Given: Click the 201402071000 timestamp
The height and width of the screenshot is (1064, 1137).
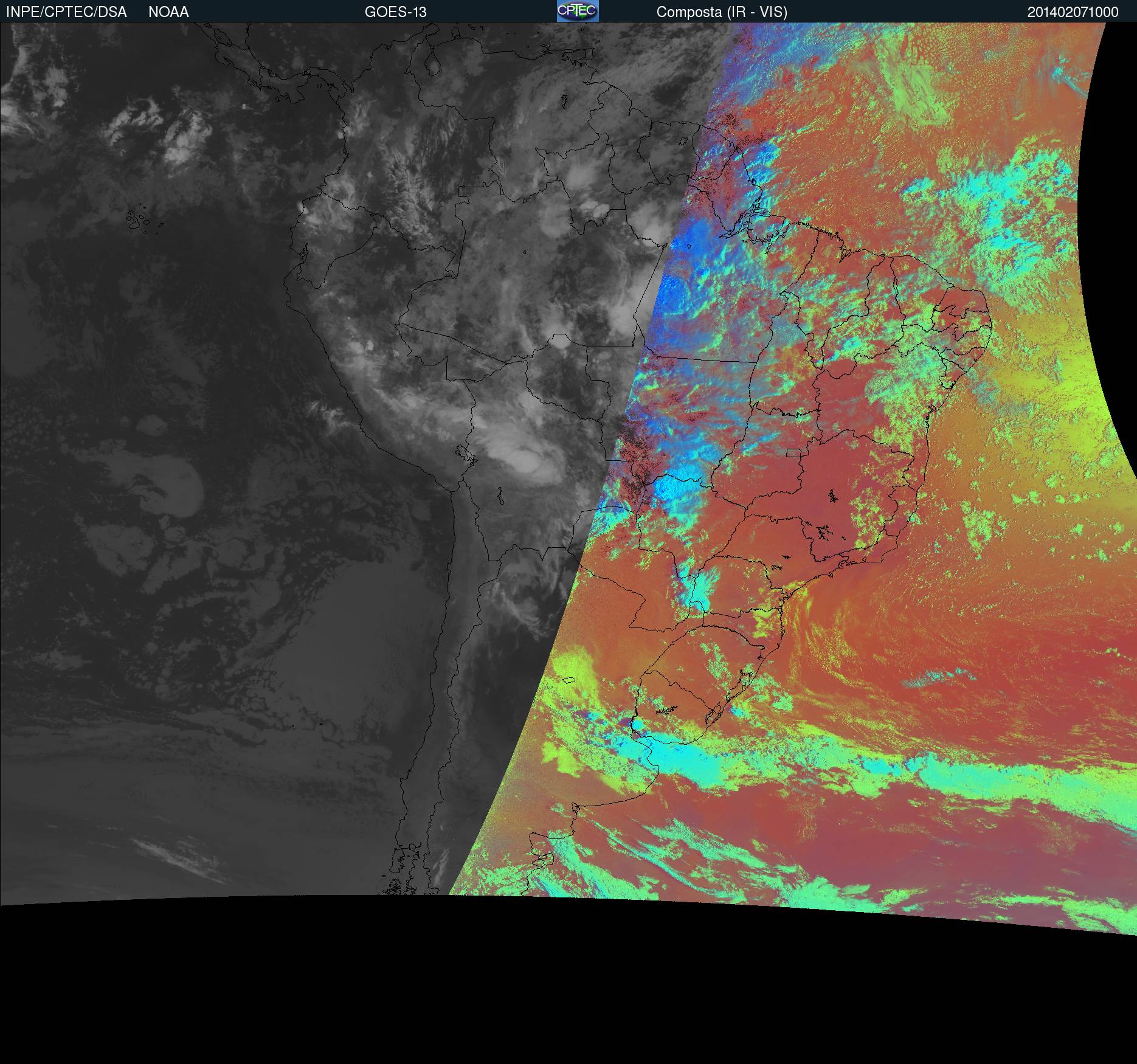Looking at the screenshot, I should (1073, 12).
